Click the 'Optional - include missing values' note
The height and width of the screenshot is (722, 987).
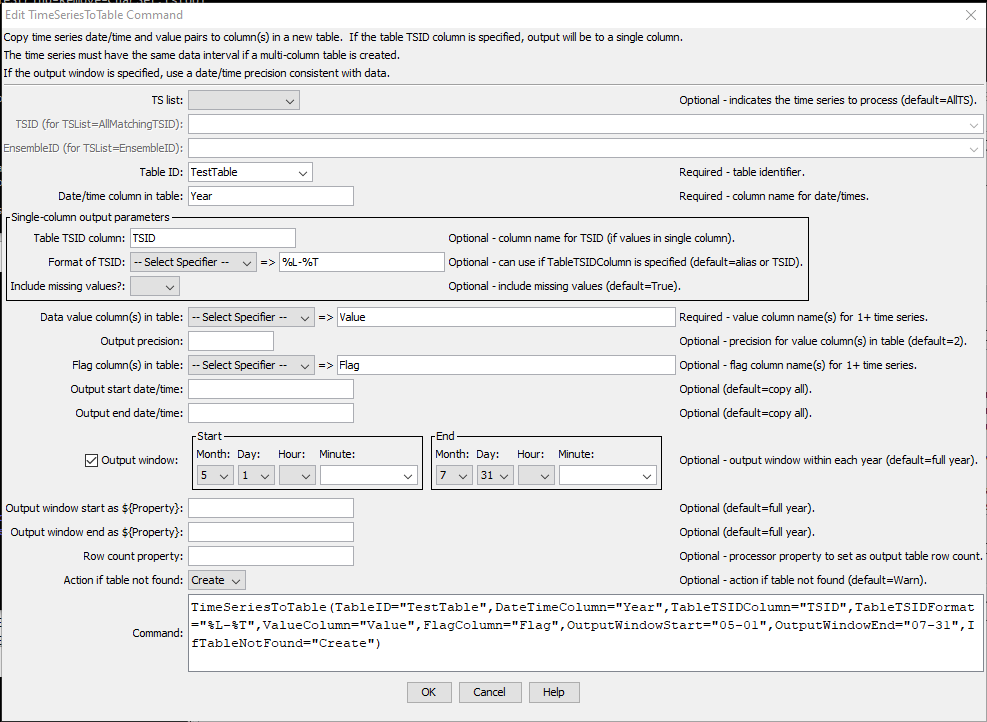(x=565, y=286)
